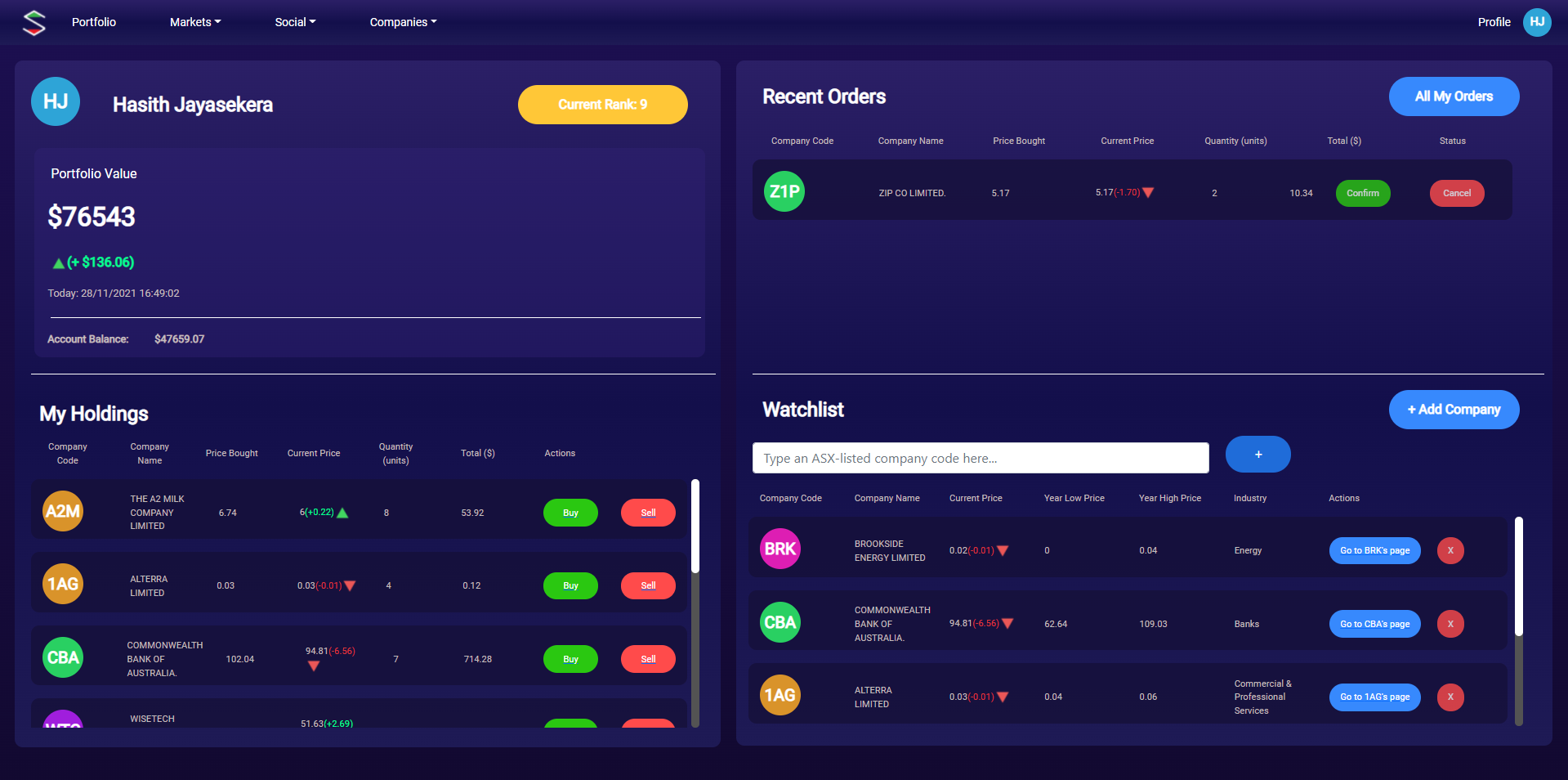Viewport: 1568px width, 780px height.
Task: Click the $76543 portfolio value
Action: pos(92,217)
